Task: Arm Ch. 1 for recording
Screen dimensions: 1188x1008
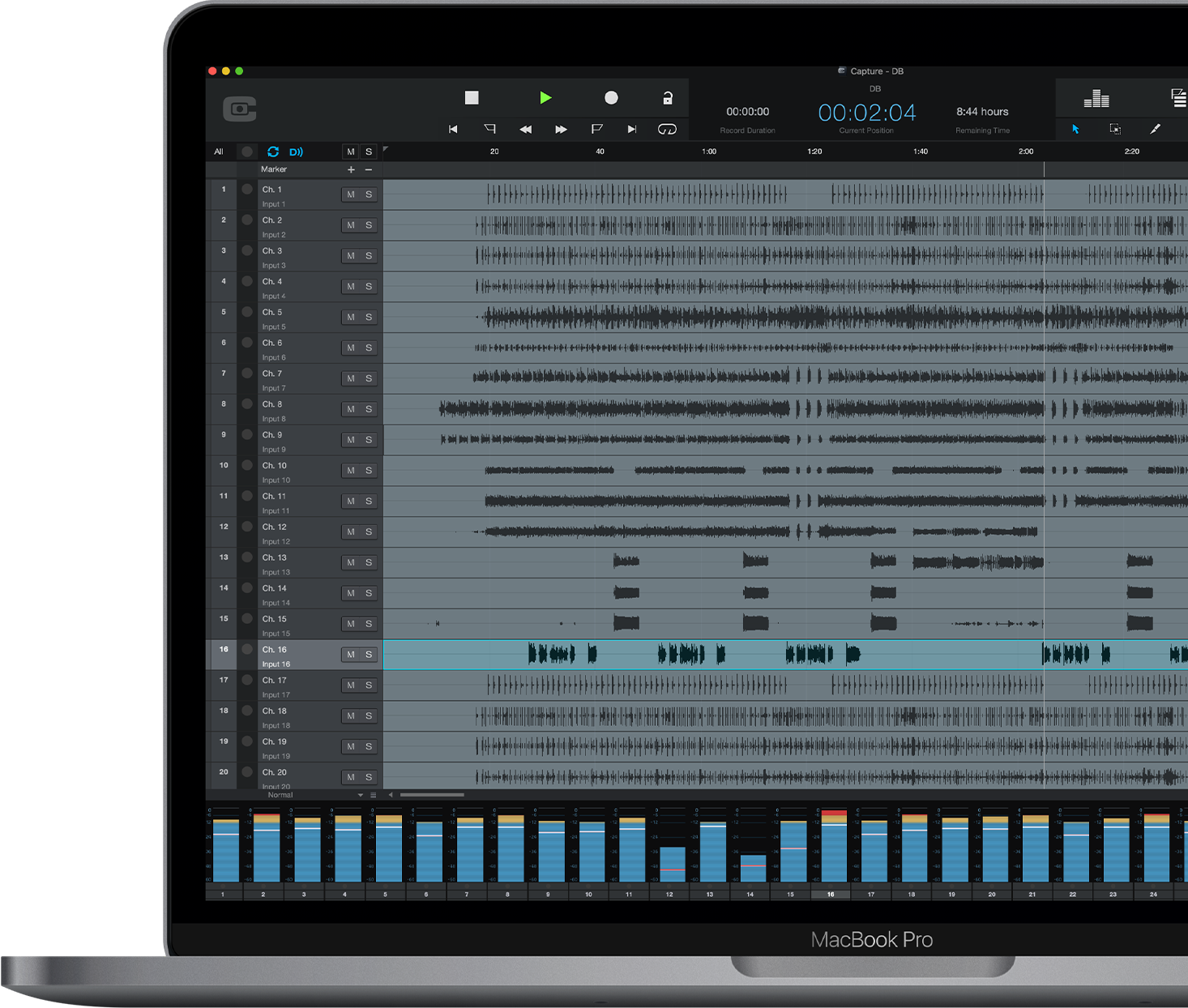Action: [247, 190]
